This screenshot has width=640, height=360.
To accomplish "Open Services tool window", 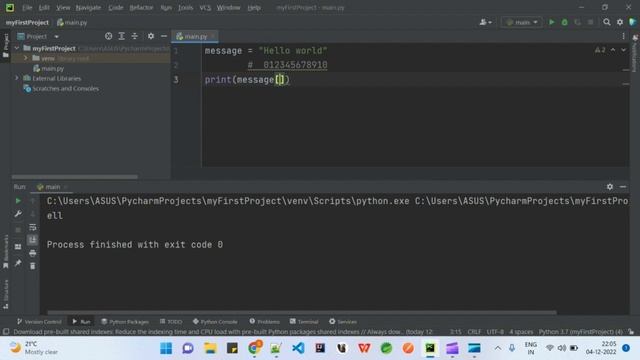I will coord(343,322).
